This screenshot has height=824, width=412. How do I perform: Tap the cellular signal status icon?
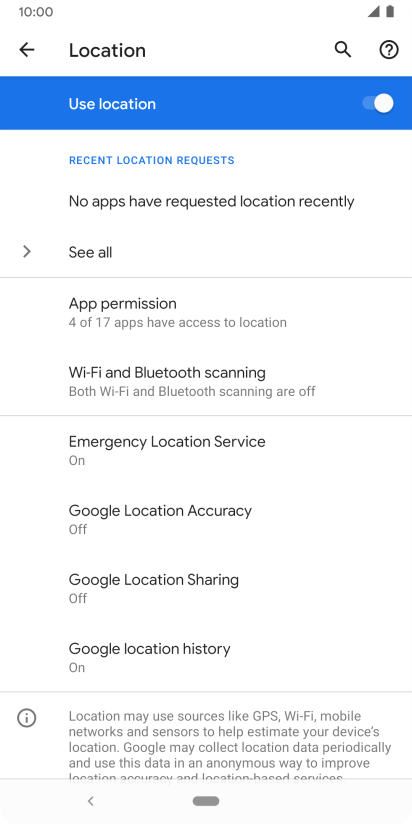[x=374, y=12]
